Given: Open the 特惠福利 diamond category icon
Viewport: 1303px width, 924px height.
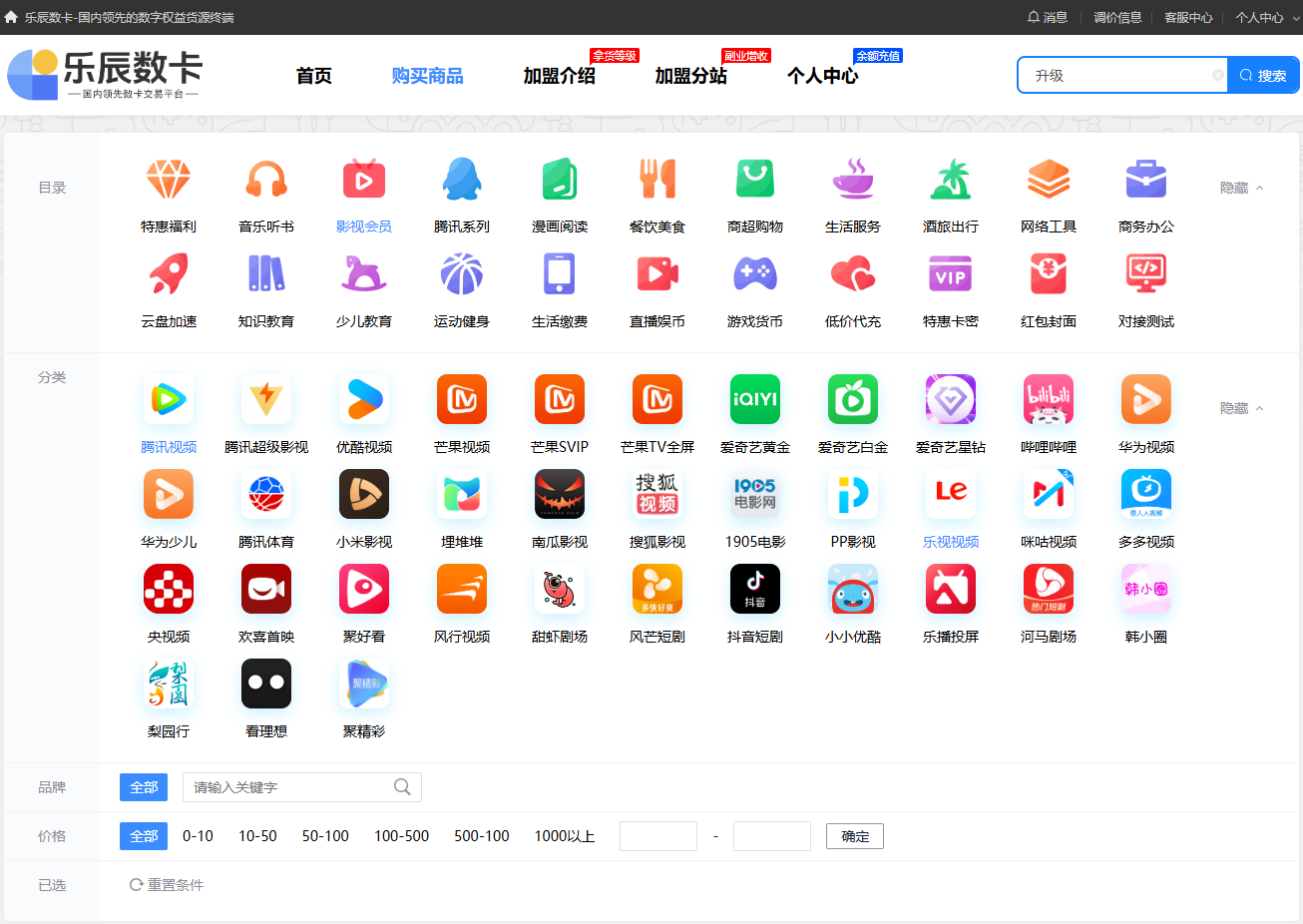Looking at the screenshot, I should (x=169, y=180).
